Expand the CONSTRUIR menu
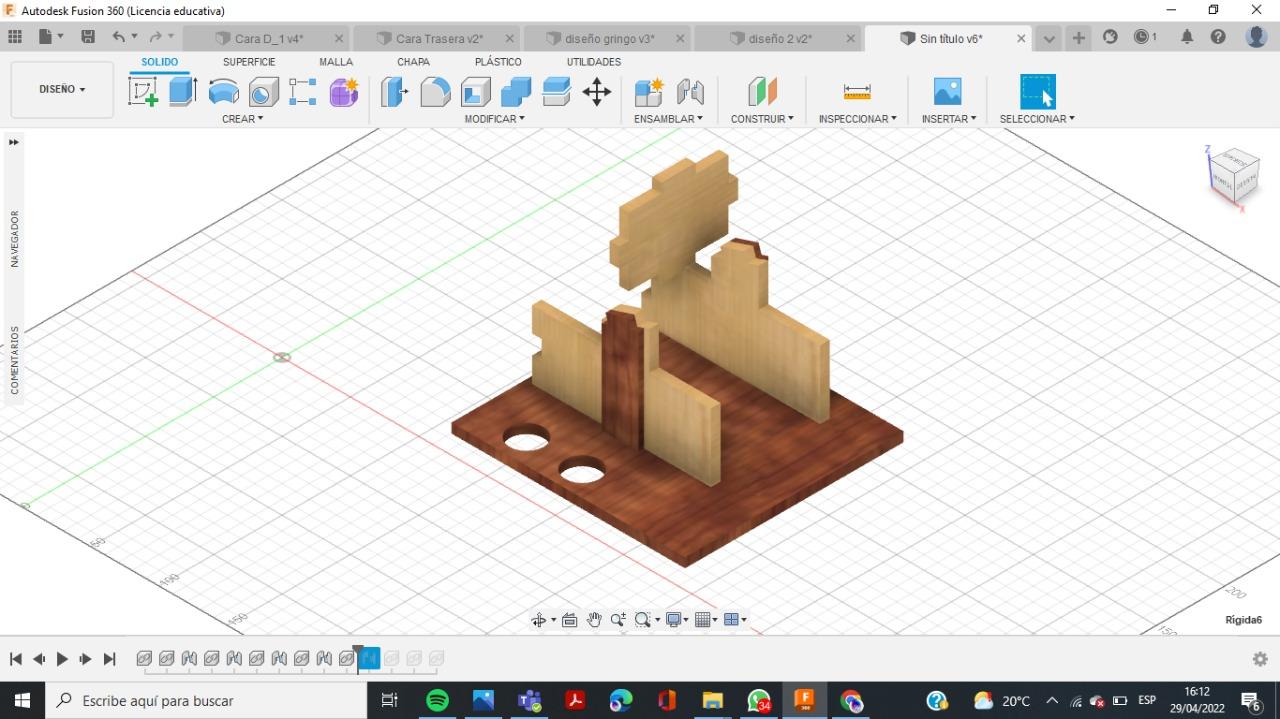The width and height of the screenshot is (1280, 719). point(762,119)
